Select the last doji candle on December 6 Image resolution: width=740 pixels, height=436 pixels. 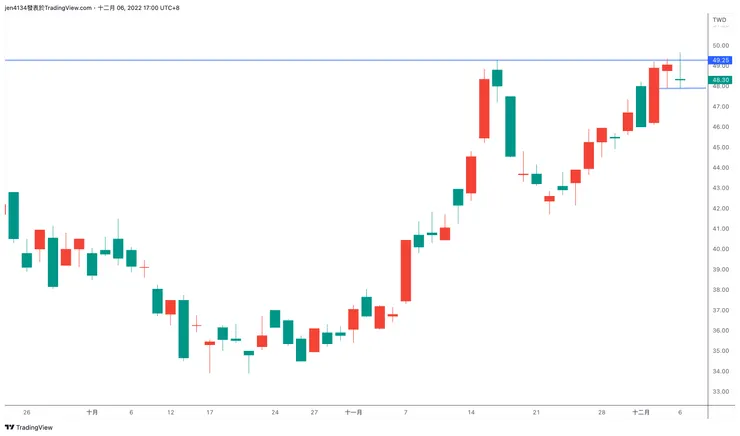pyautogui.click(x=680, y=79)
